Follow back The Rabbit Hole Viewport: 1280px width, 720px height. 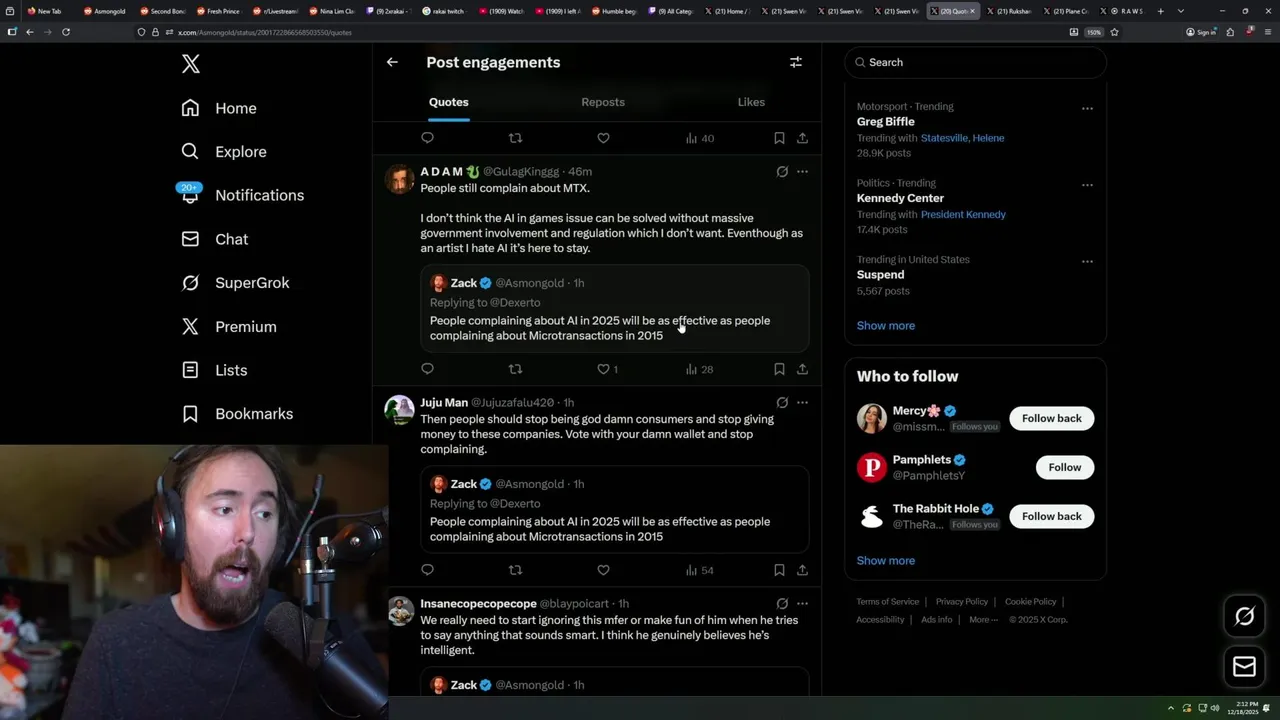1051,516
